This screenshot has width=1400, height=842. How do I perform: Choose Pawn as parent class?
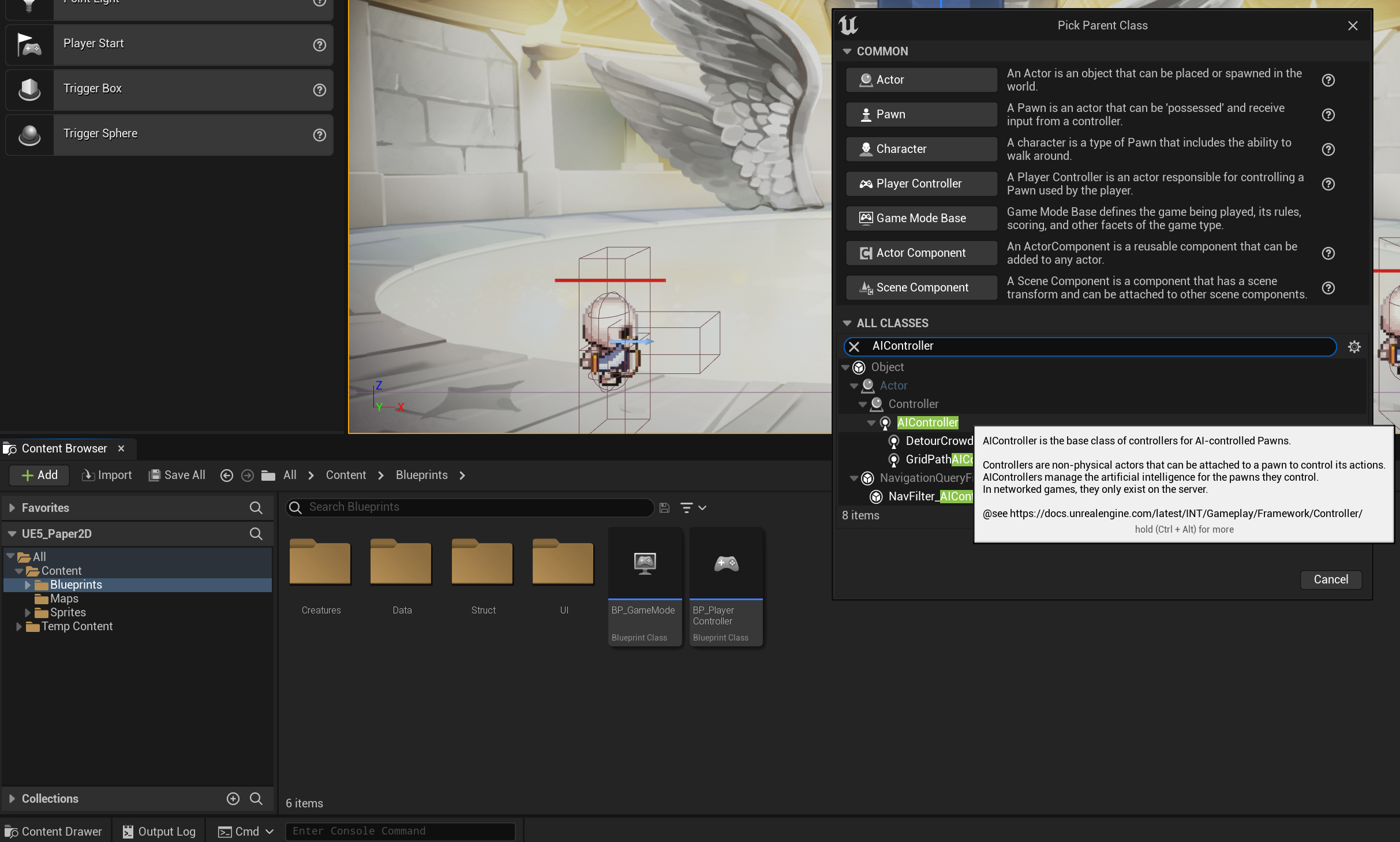(921, 115)
